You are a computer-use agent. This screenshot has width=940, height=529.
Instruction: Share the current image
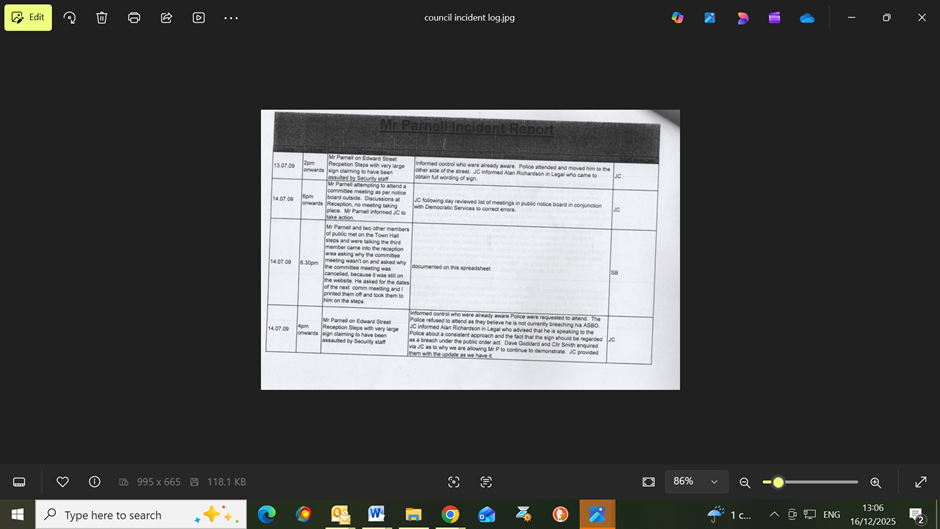166,18
